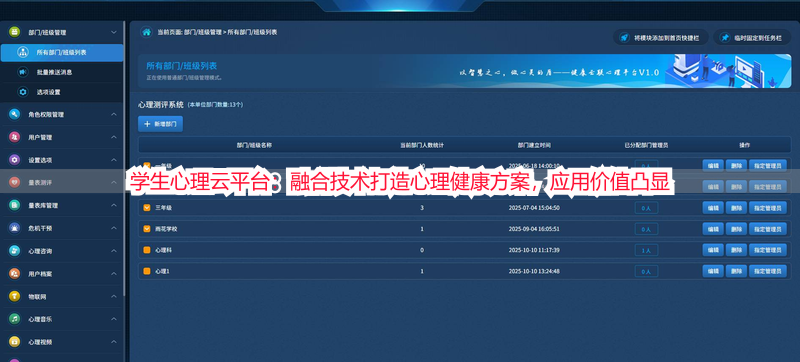800x362 pixels.
Task: Expand 心理音乐 using its chevron
Action: 114,319
